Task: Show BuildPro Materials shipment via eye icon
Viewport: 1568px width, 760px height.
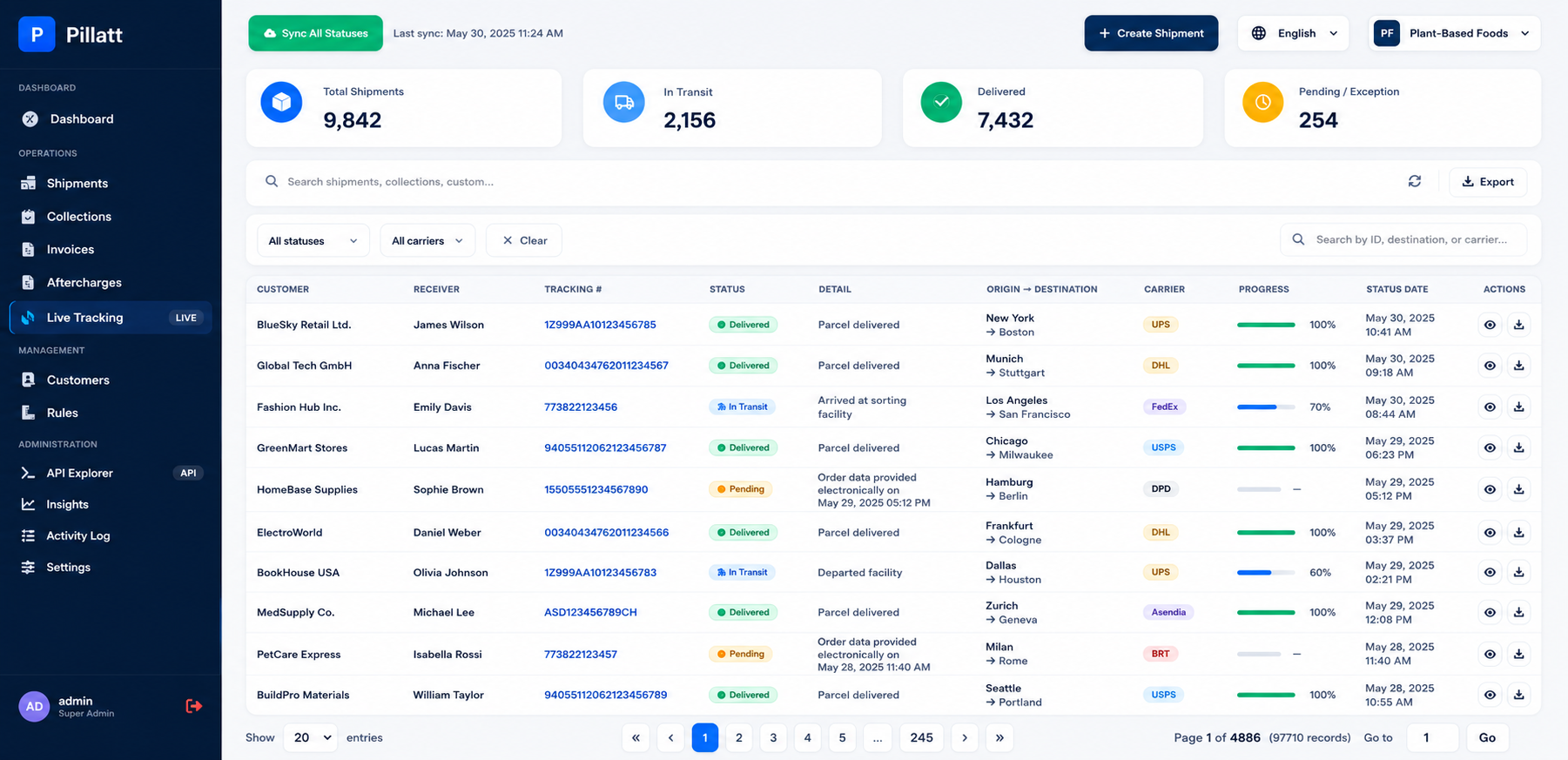Action: click(1490, 695)
